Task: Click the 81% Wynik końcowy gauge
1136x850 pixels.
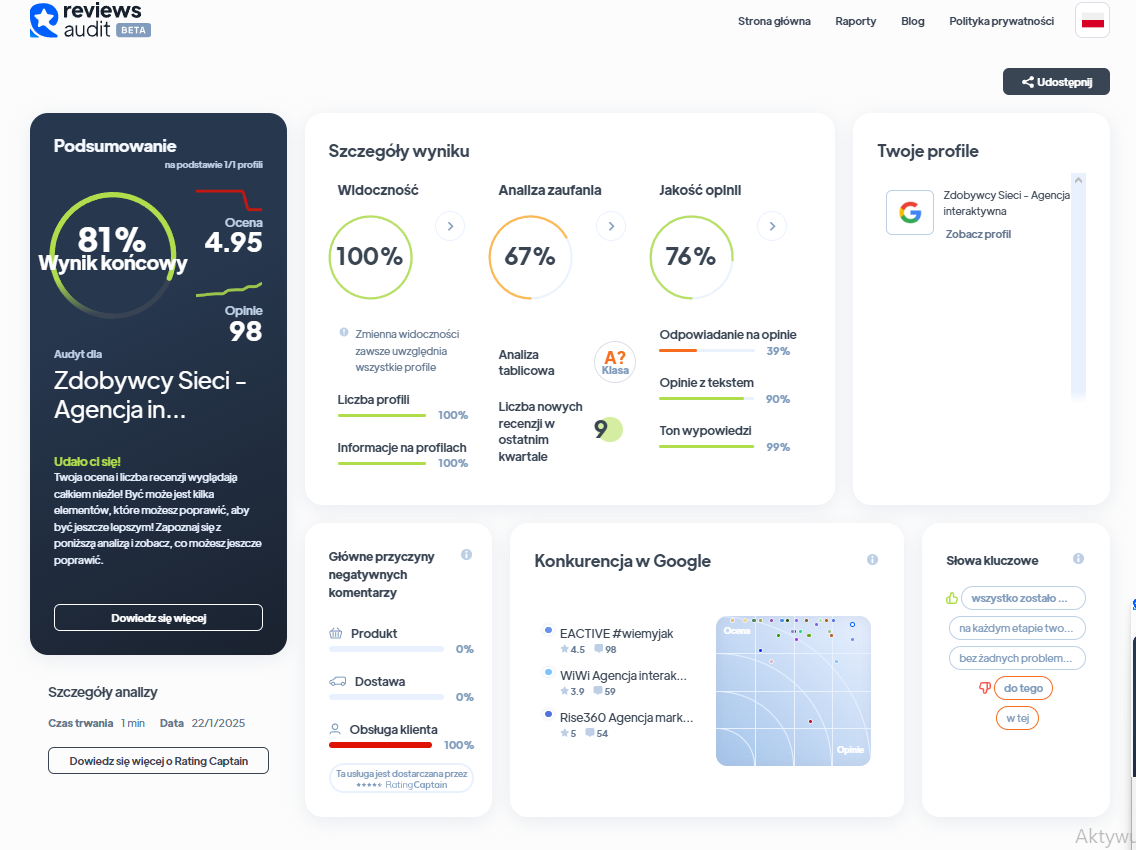Action: point(113,254)
